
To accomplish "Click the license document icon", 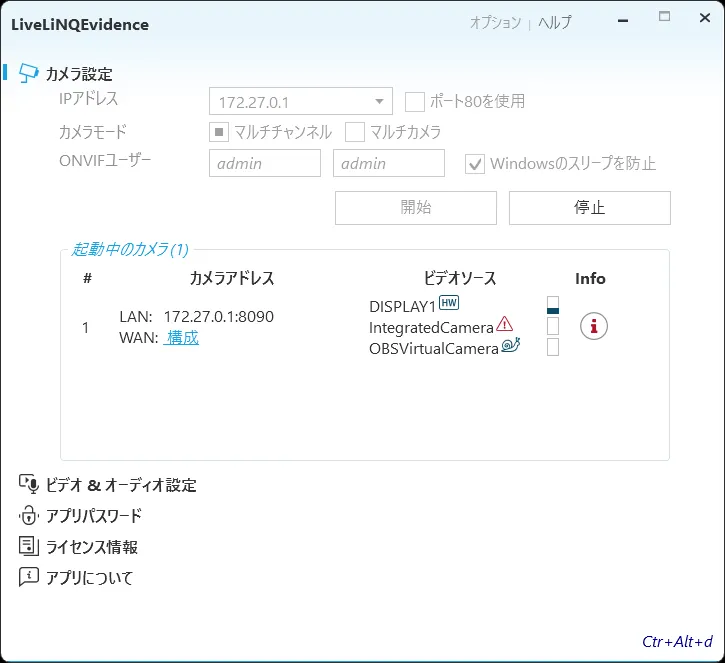I will point(29,546).
